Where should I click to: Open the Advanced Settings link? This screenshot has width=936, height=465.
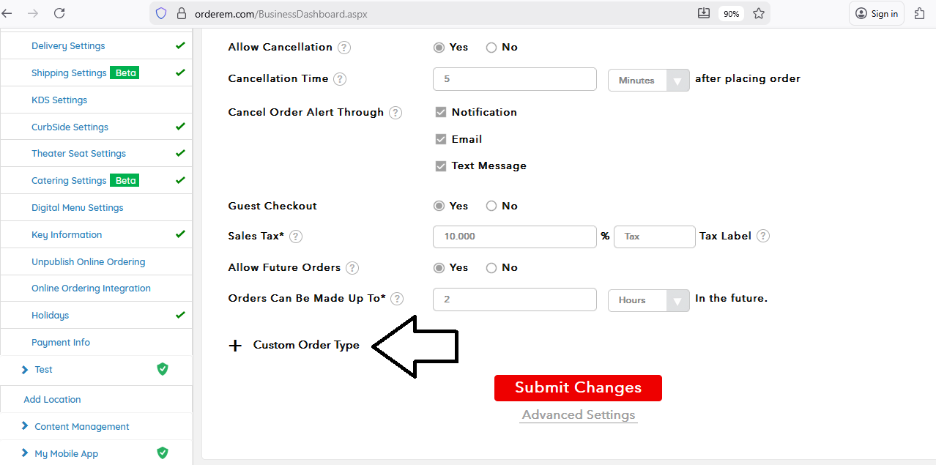(x=578, y=415)
